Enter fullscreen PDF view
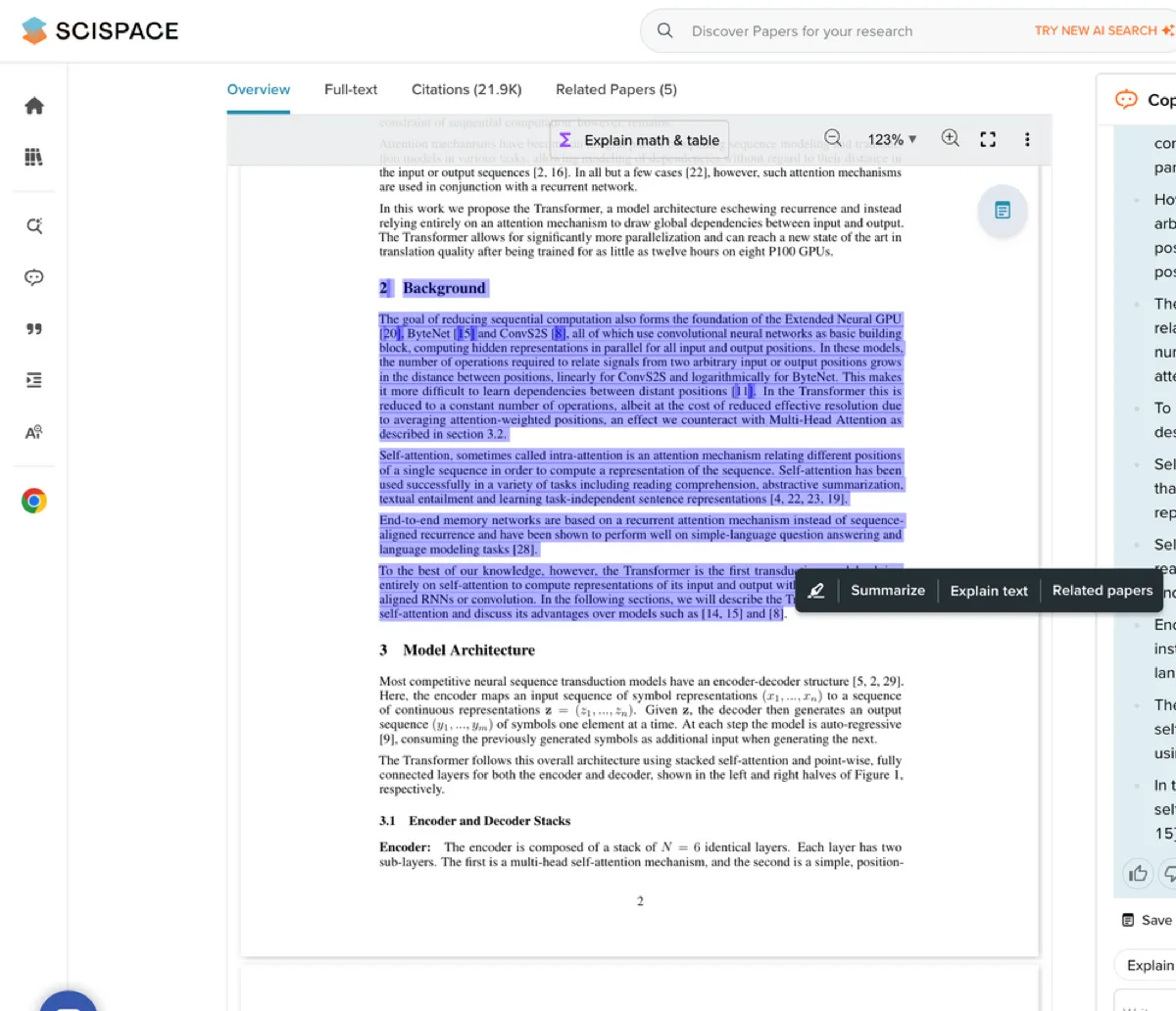Screen dimensions: 1176x1011 [988, 139]
